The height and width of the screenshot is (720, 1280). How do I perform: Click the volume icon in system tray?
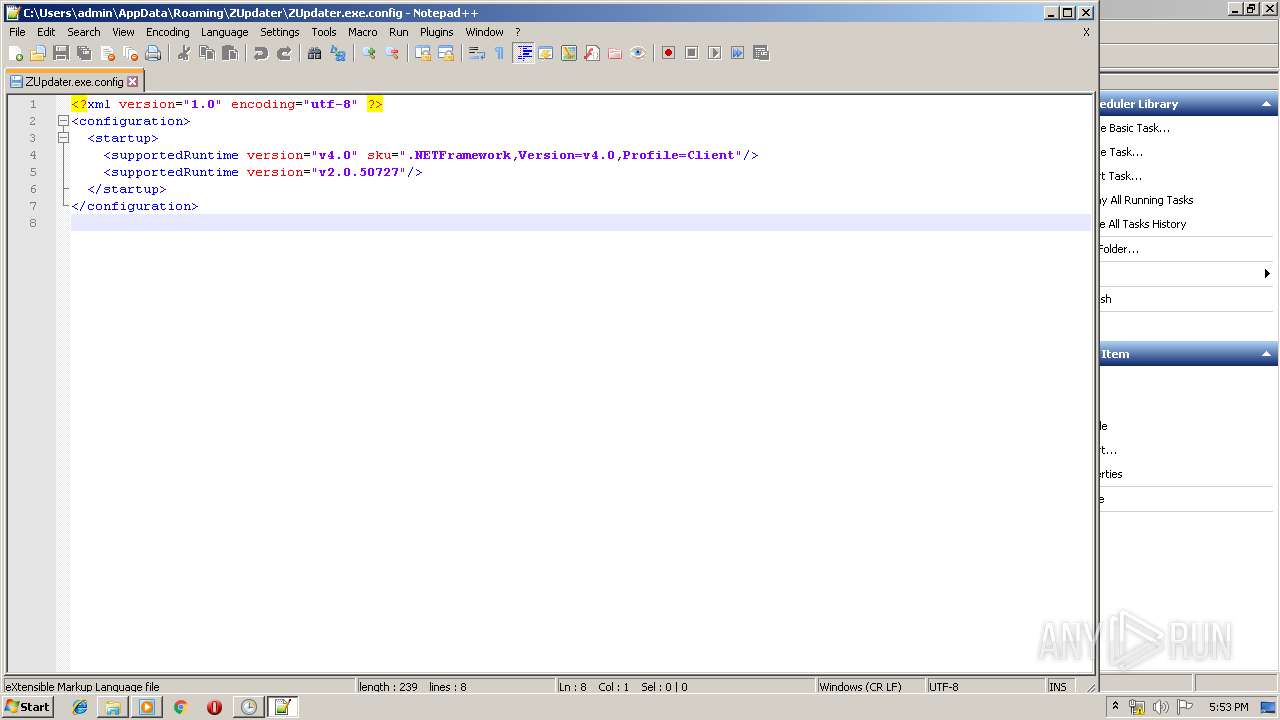tap(1161, 707)
